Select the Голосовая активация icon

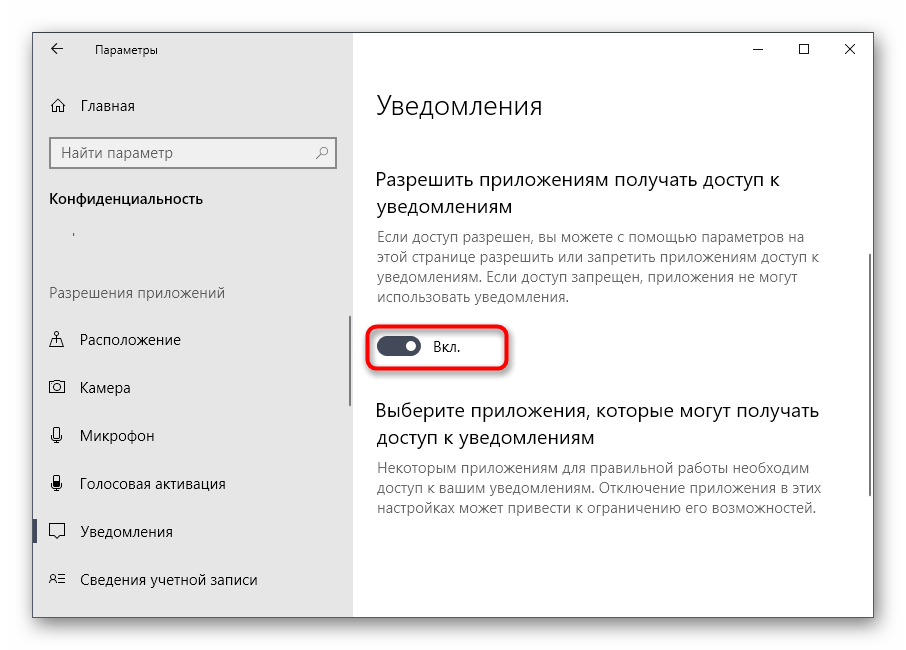pos(57,483)
